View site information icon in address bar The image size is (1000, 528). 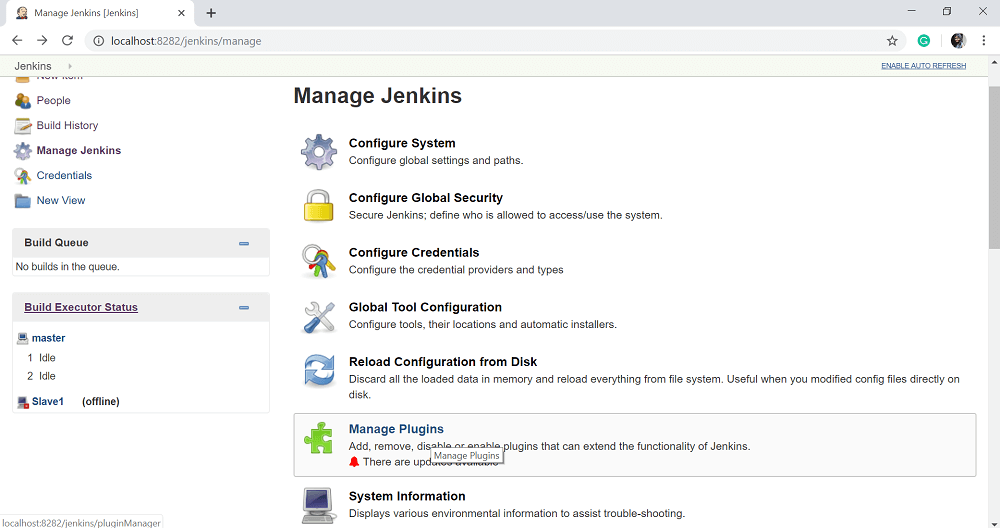pyautogui.click(x=98, y=41)
